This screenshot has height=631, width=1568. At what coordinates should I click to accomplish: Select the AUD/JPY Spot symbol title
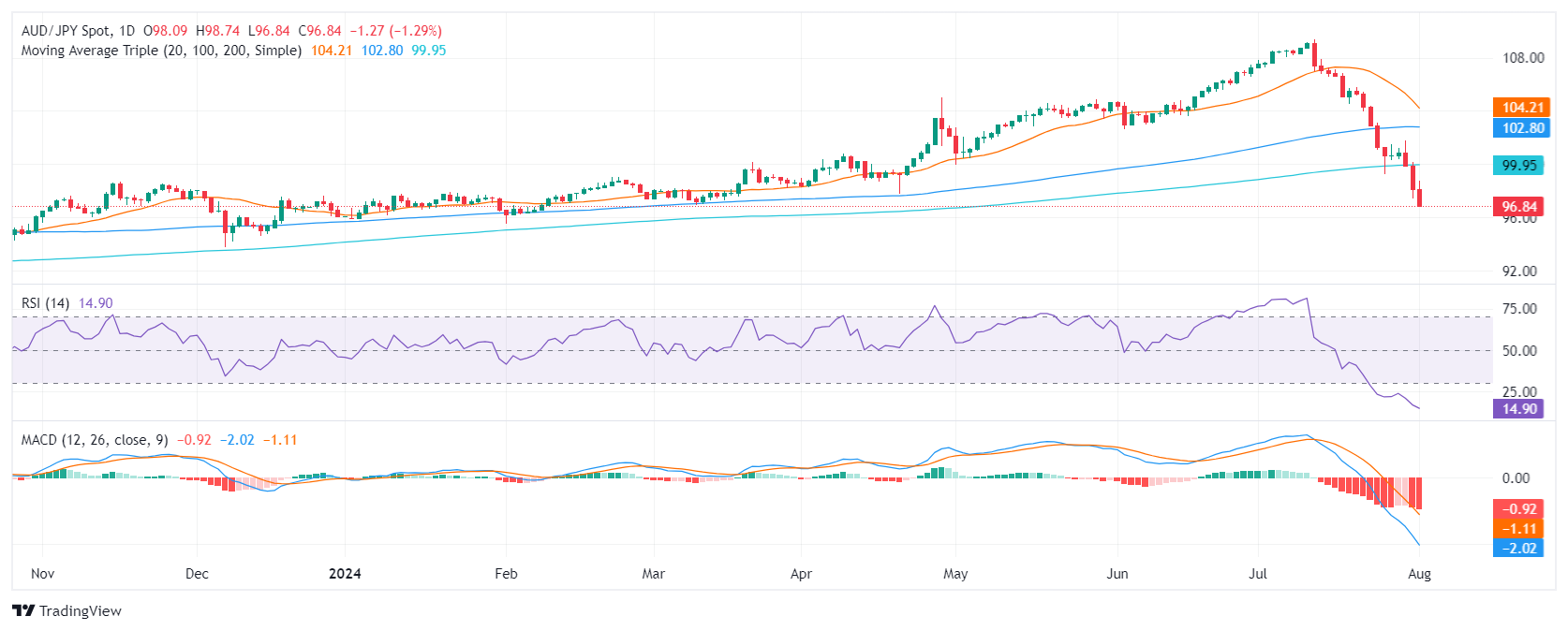[x=79, y=31]
